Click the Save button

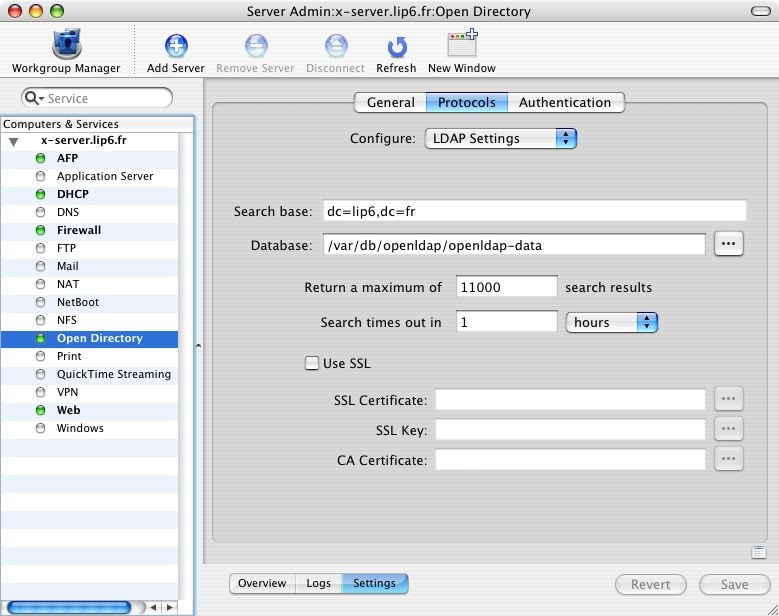pyautogui.click(x=734, y=584)
